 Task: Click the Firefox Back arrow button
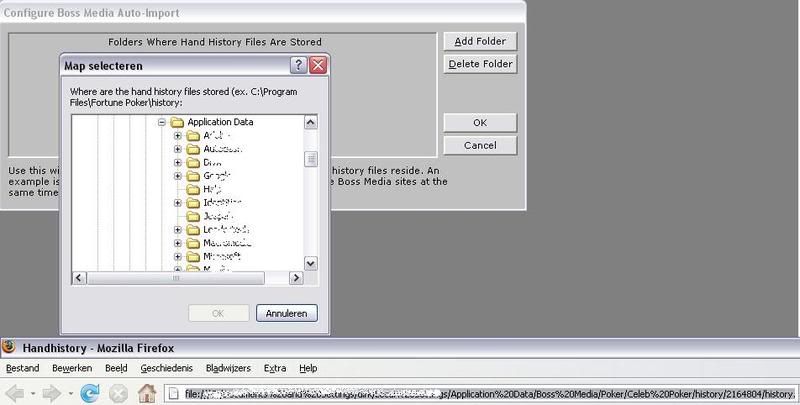coord(15,394)
